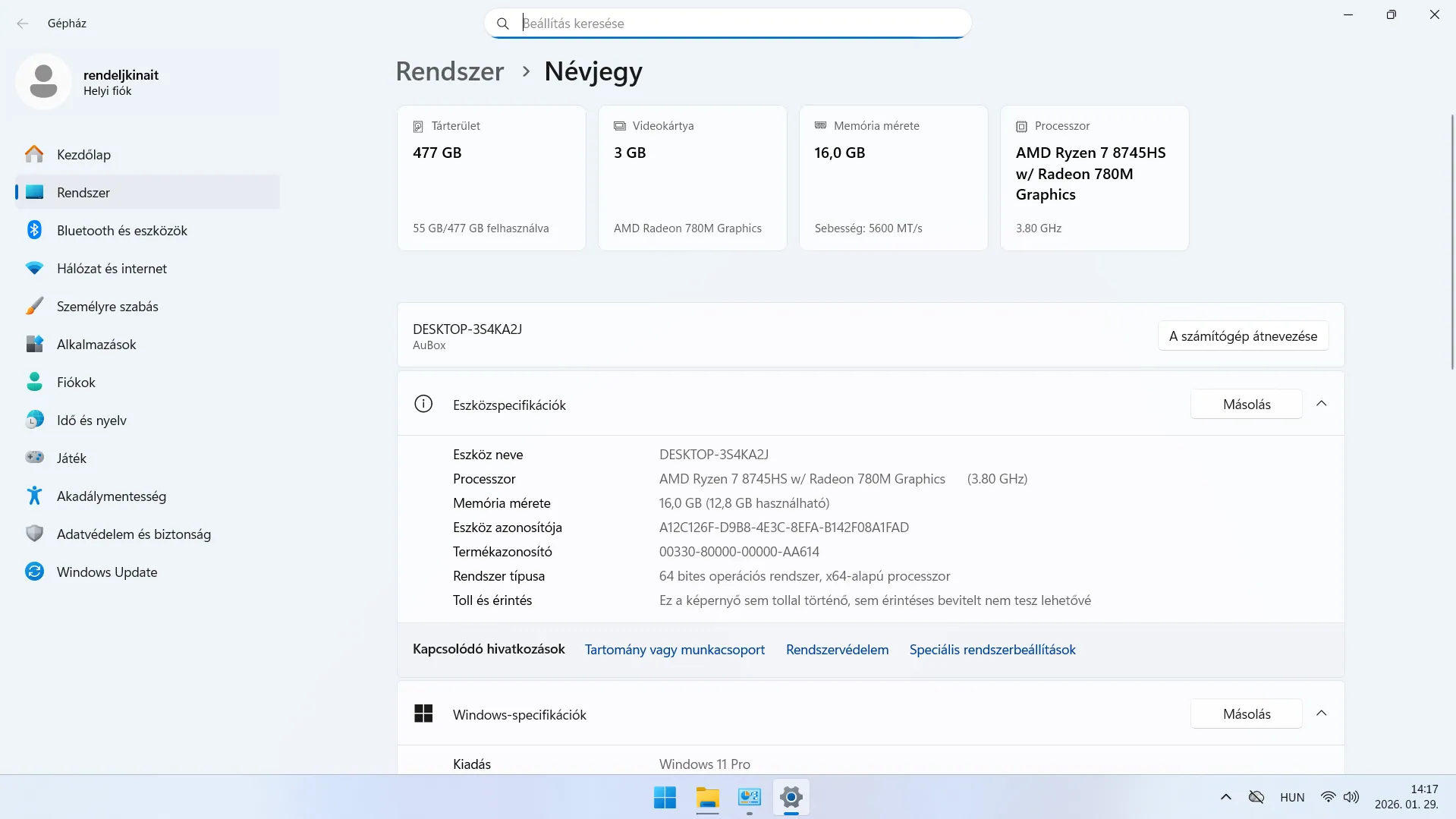Open Windows Update settings page
The height and width of the screenshot is (819, 1456).
147,572
